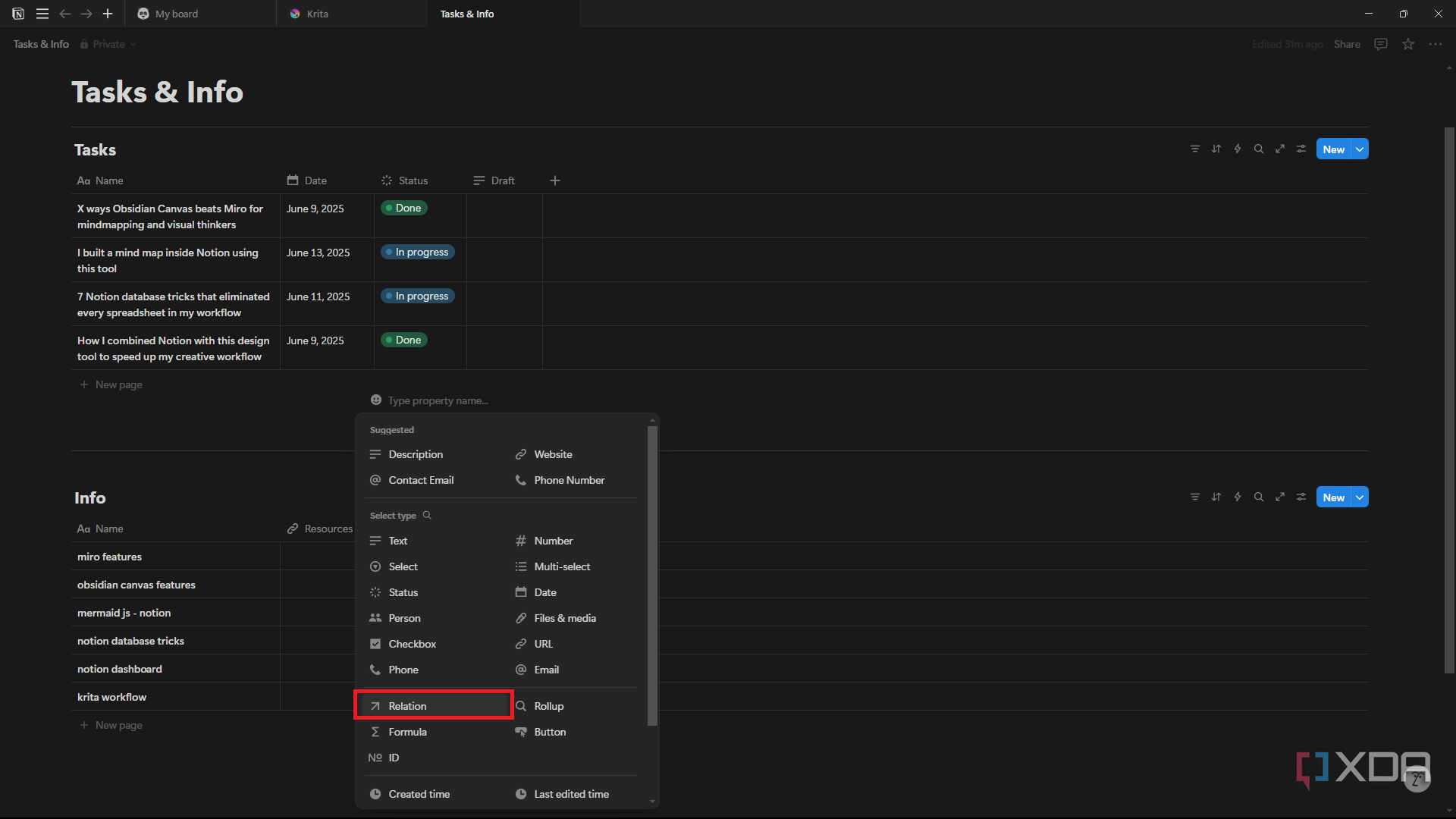Open krita workflow row in Info
The height and width of the screenshot is (819, 1456).
[111, 697]
